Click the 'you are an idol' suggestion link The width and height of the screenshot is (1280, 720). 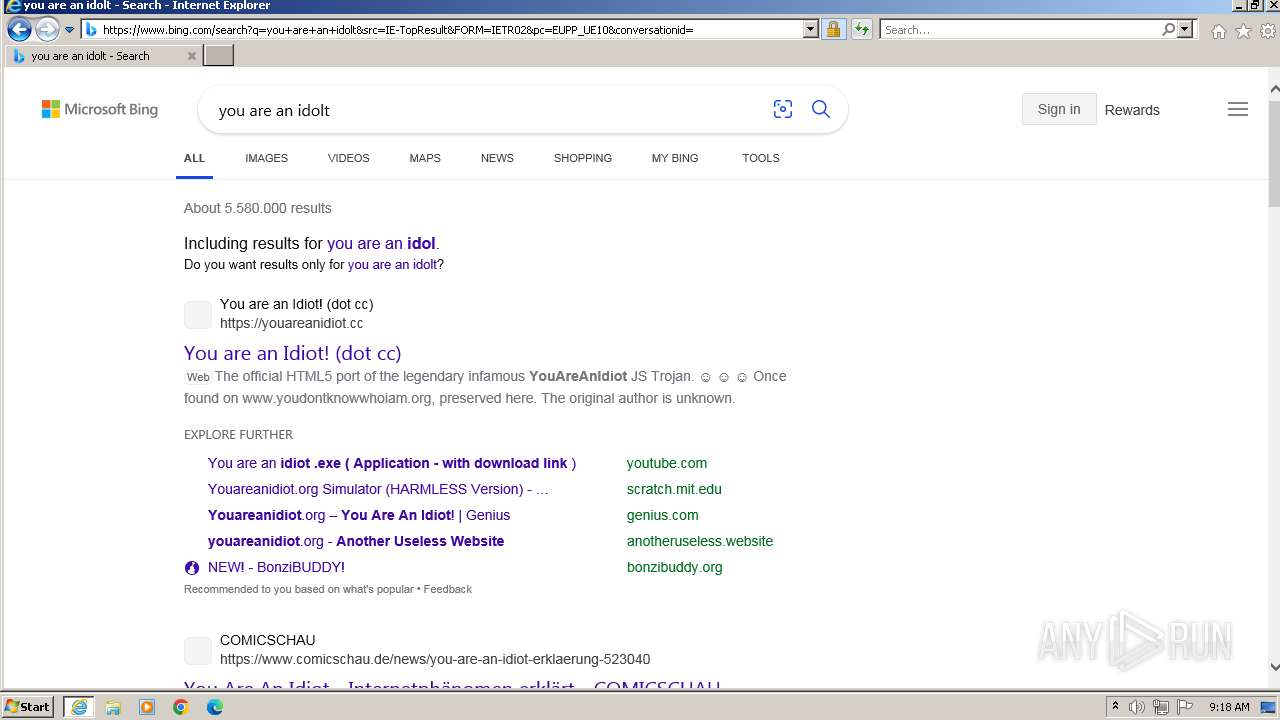[x=381, y=243]
